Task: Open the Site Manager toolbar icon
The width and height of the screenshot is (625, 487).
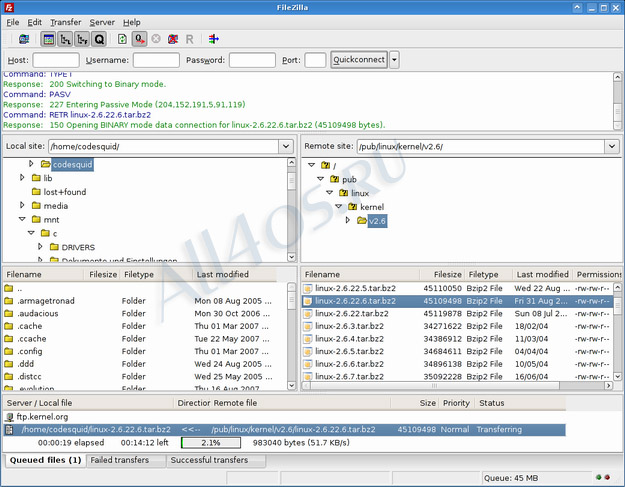Action: pyautogui.click(x=24, y=39)
